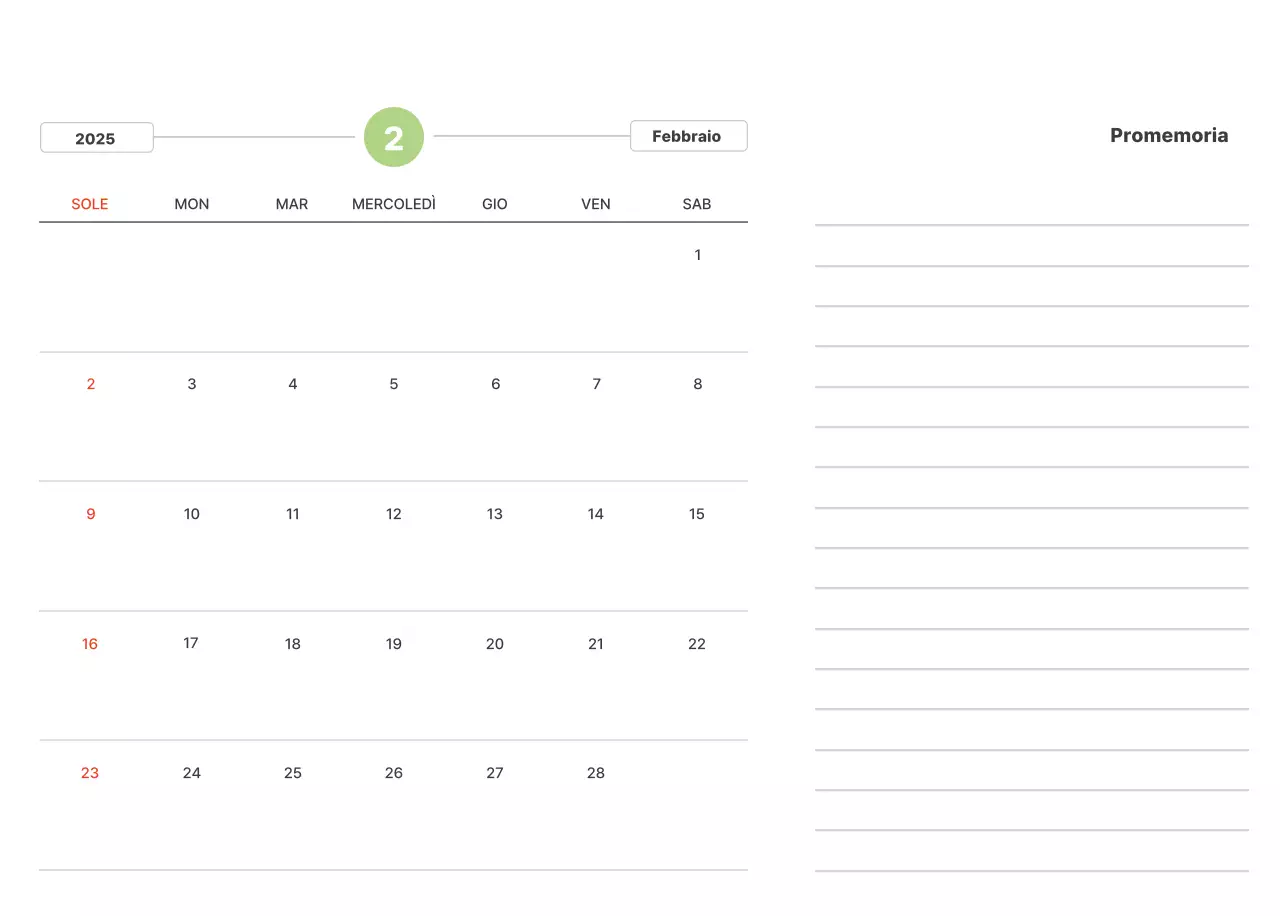Viewport: 1280px width, 916px height.
Task: Click the SAB day header
Action: pos(697,204)
